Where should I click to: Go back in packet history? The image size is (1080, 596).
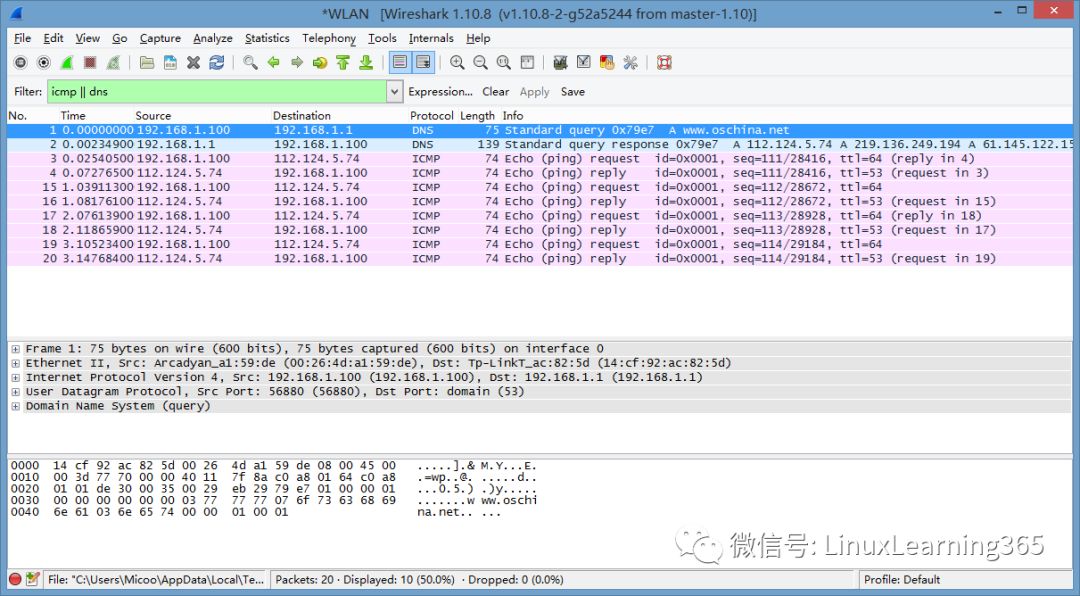coord(273,63)
